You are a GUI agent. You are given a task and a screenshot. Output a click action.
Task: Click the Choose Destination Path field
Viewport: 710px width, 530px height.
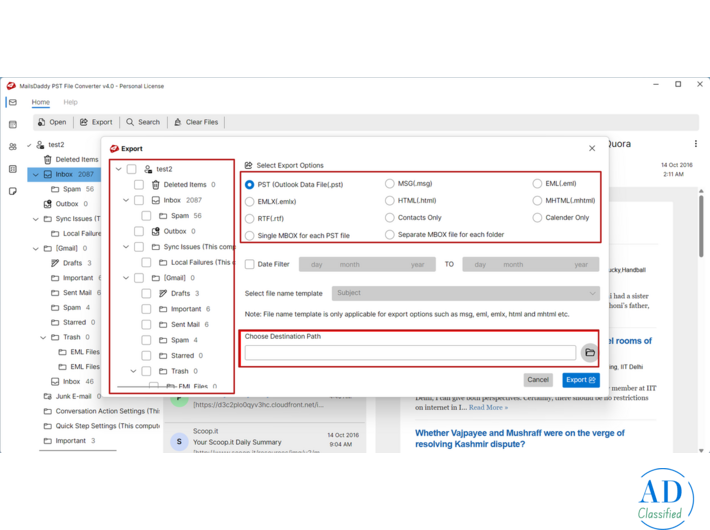click(x=410, y=352)
